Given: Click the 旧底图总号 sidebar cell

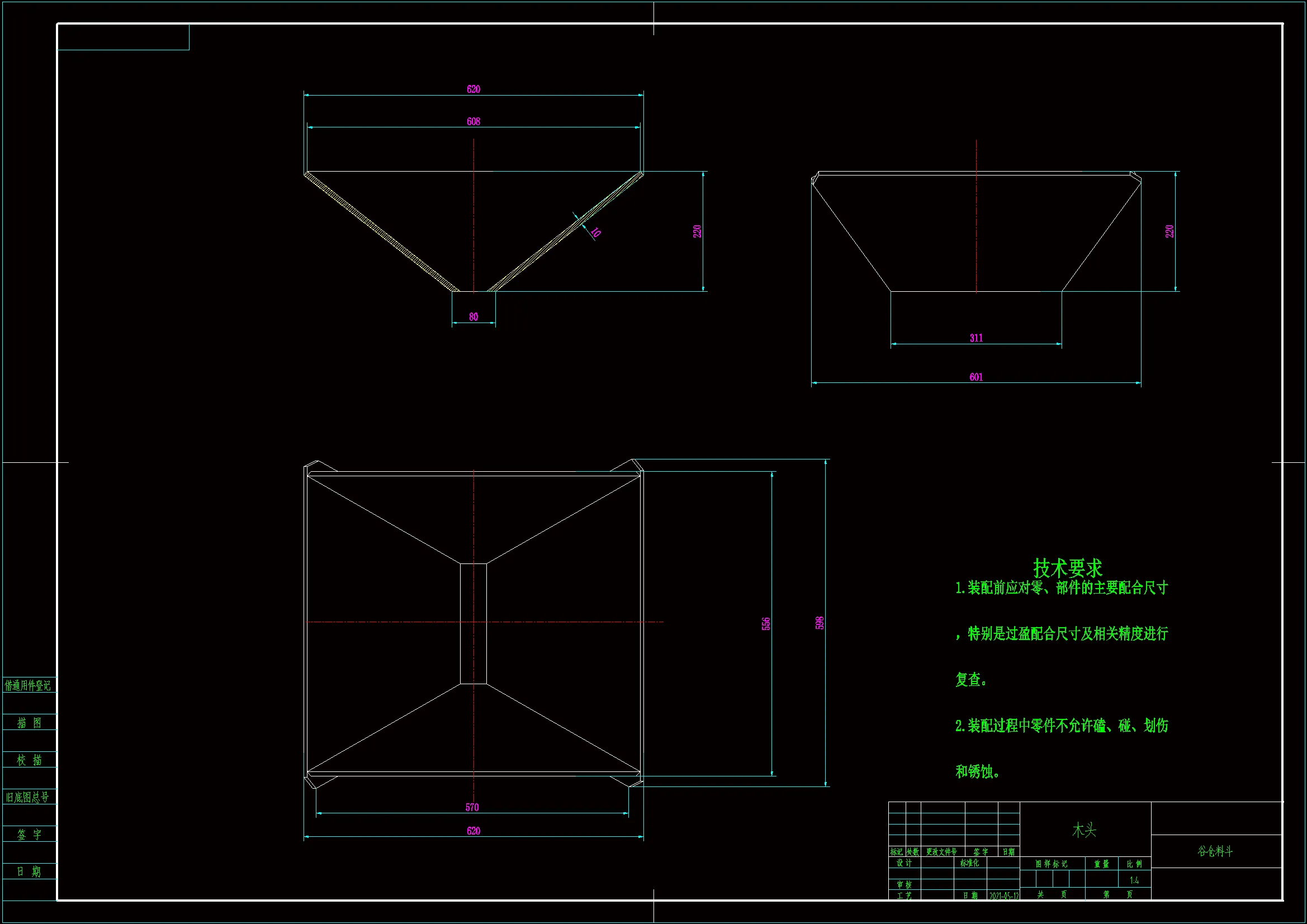Looking at the screenshot, I should 28,797.
